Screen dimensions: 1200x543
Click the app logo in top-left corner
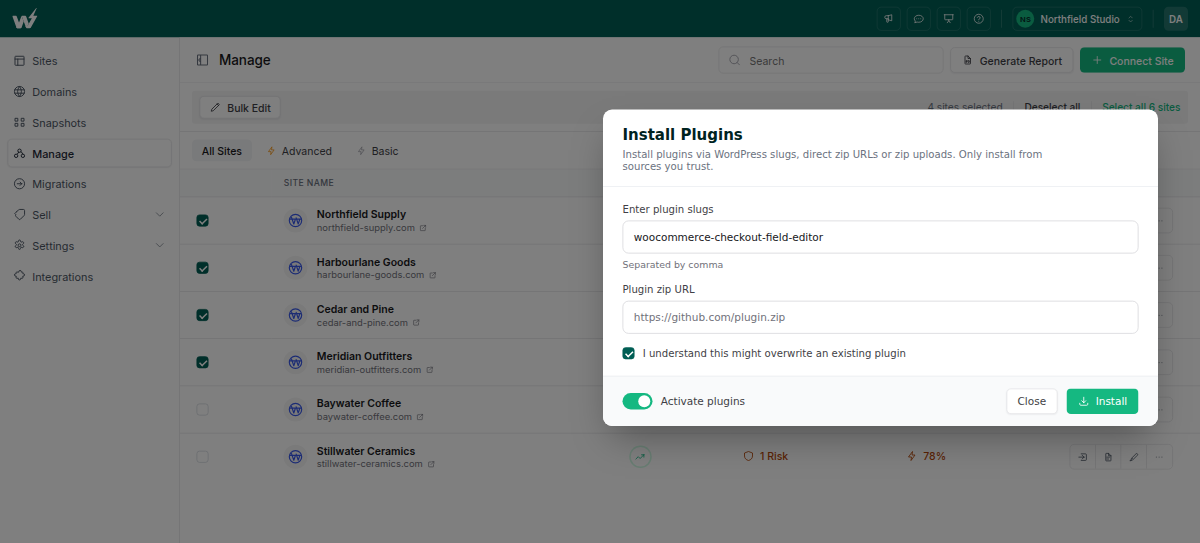(27, 18)
